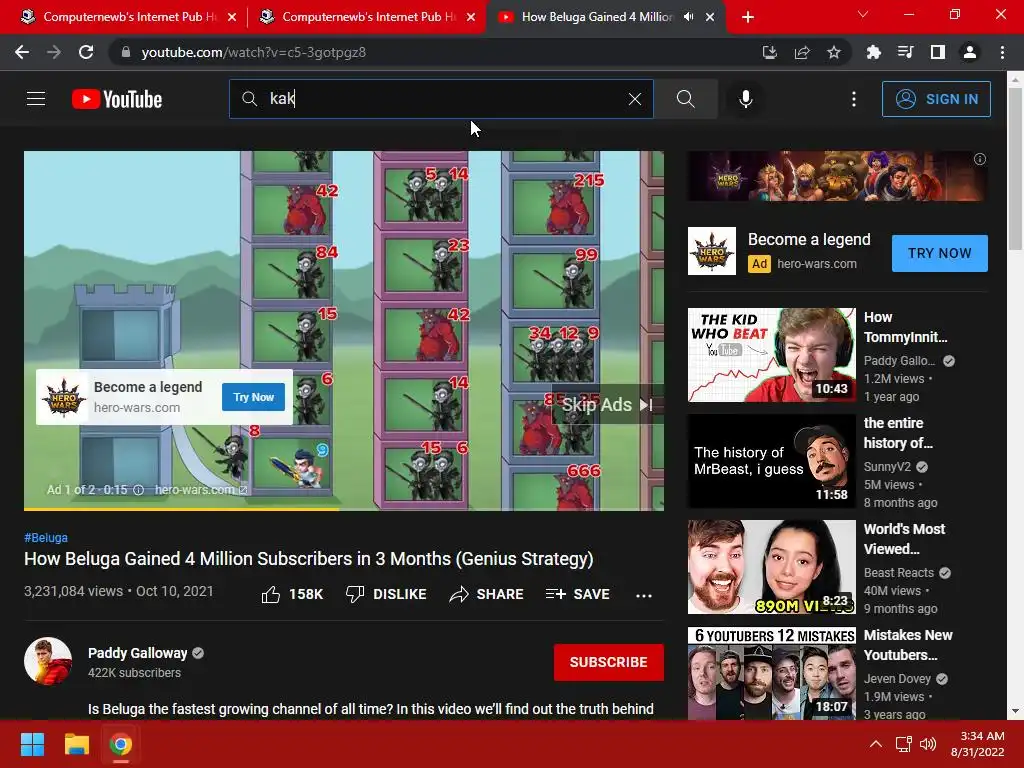1024x768 pixels.
Task: Open the Paddy Galloway channel name link
Action: [x=138, y=653]
